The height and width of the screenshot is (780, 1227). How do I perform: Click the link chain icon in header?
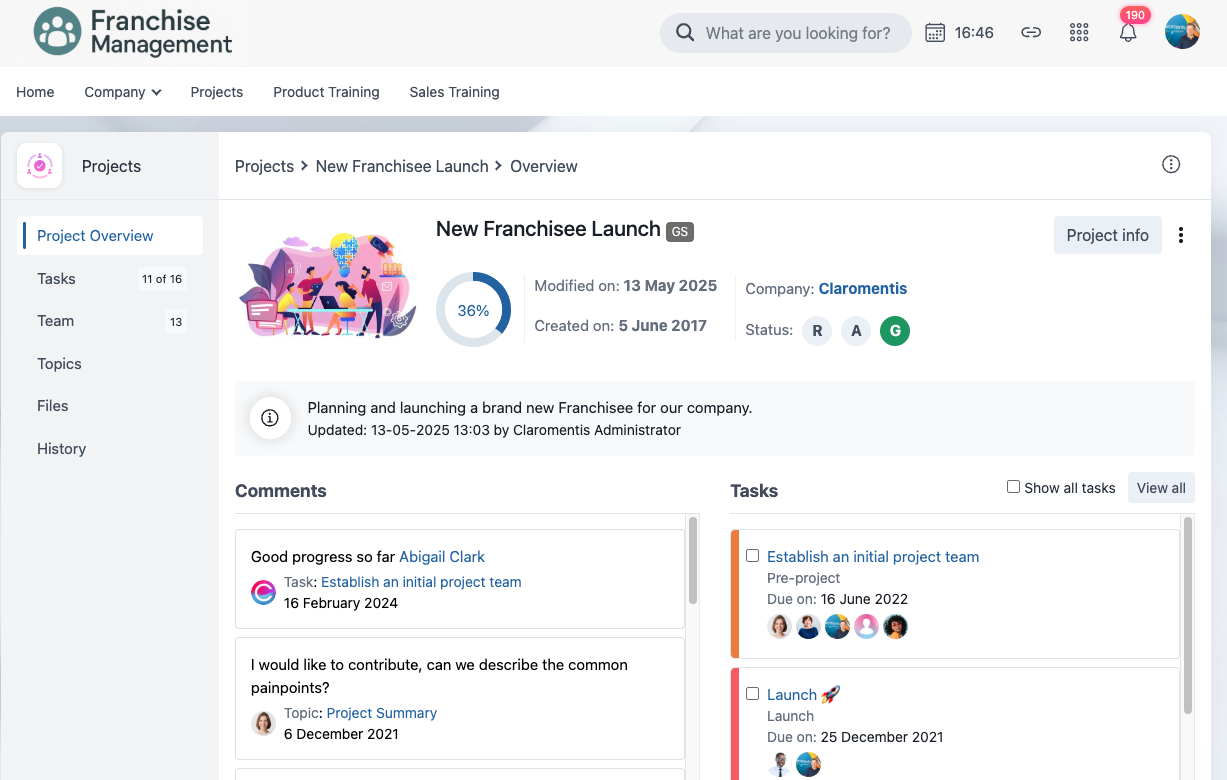[x=1031, y=33]
